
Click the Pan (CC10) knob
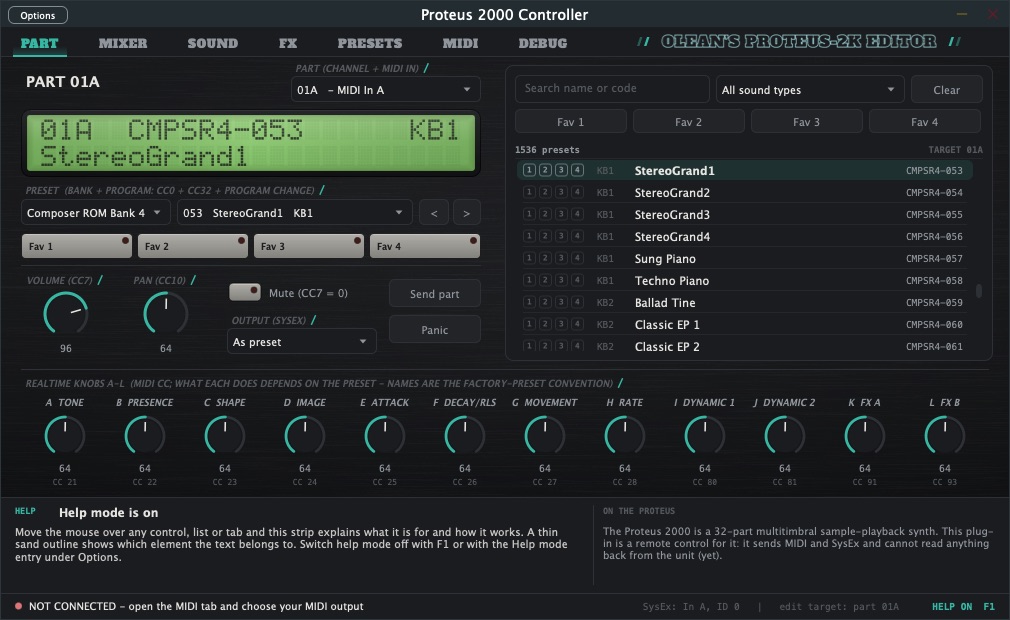pyautogui.click(x=166, y=314)
